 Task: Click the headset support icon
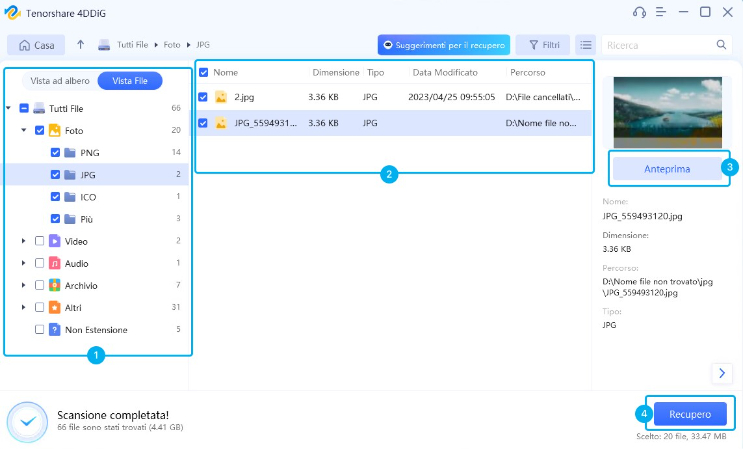coord(640,12)
